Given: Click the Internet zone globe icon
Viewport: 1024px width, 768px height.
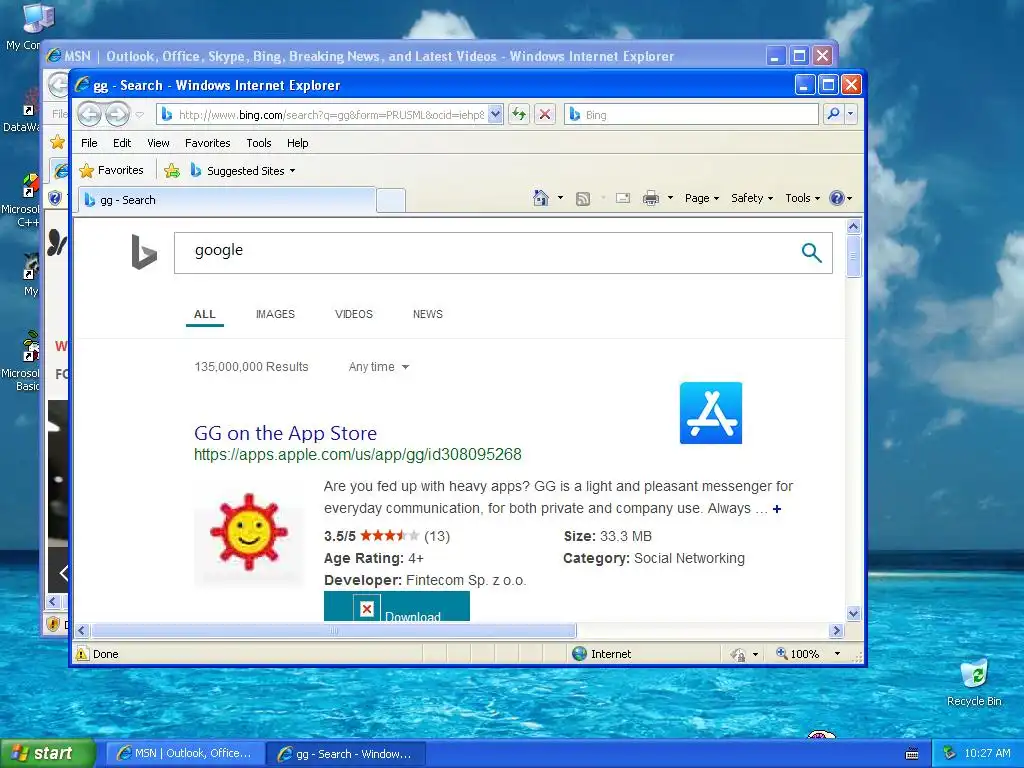Looking at the screenshot, I should tap(579, 654).
